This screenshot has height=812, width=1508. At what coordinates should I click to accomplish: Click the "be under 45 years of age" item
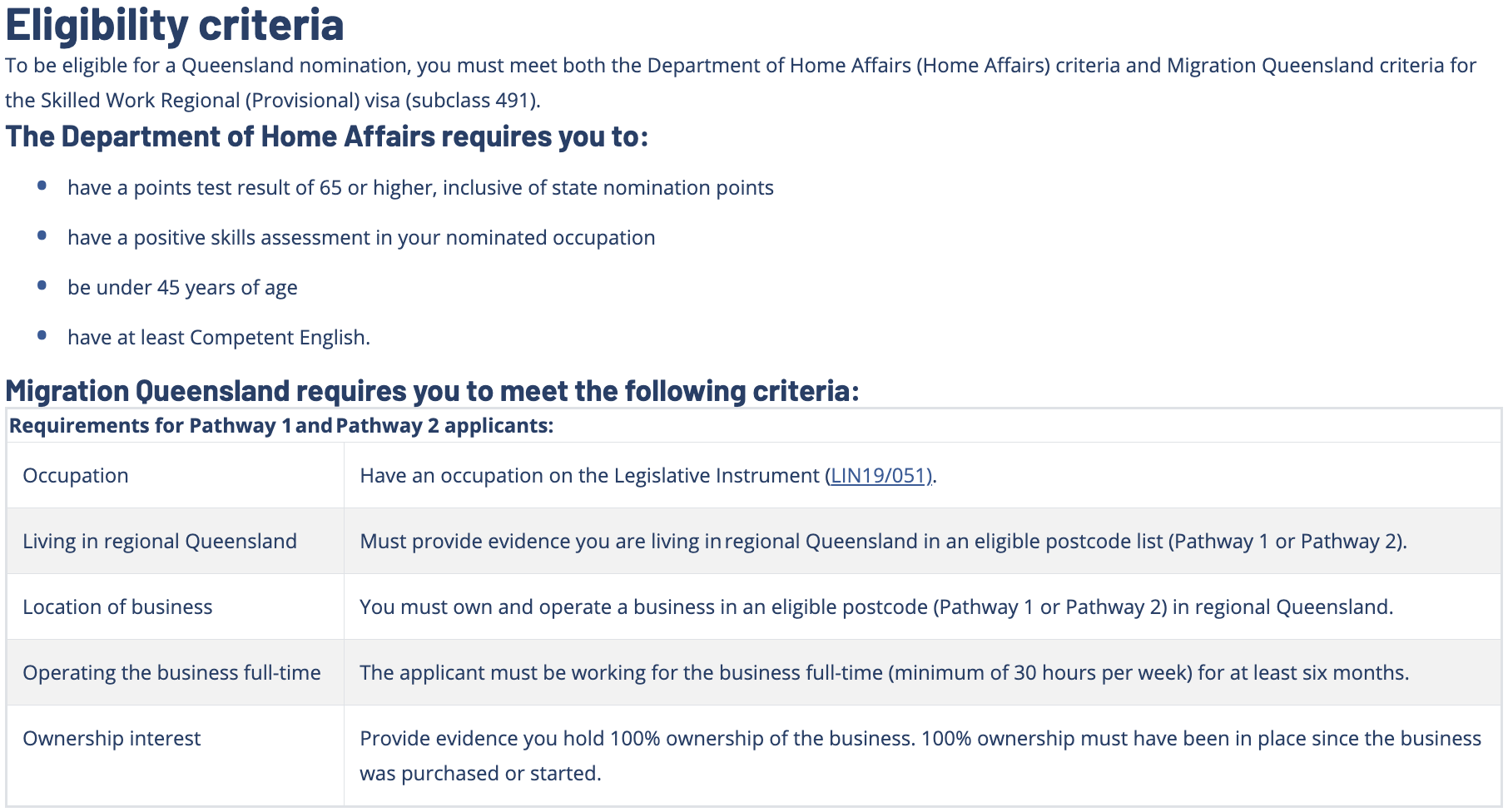182,288
